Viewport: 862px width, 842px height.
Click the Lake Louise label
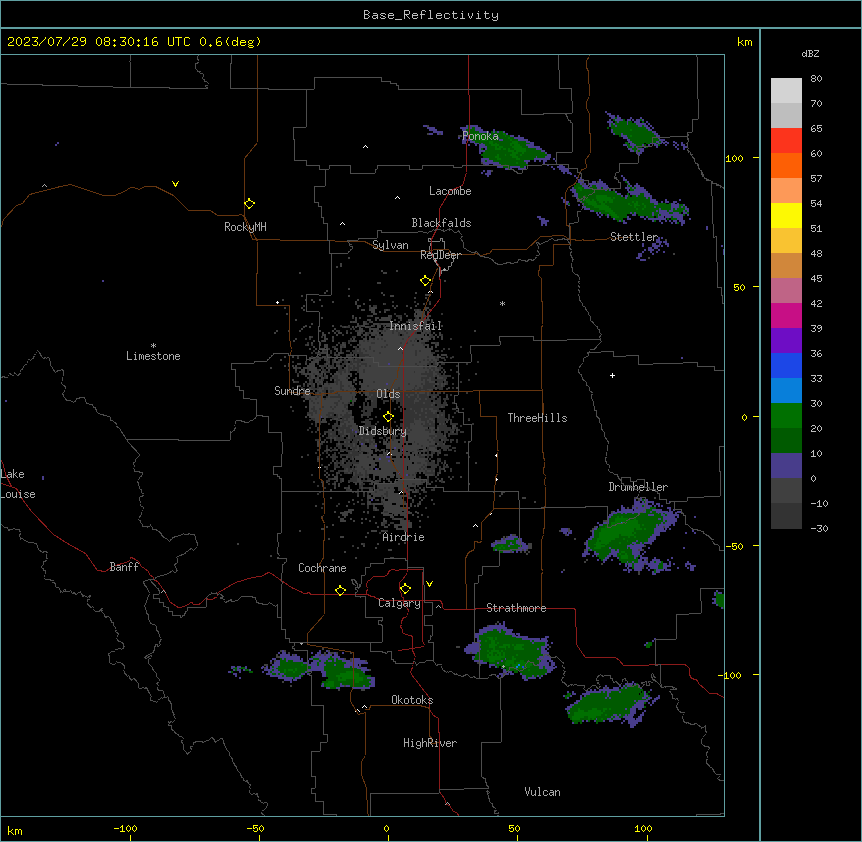(x=18, y=484)
